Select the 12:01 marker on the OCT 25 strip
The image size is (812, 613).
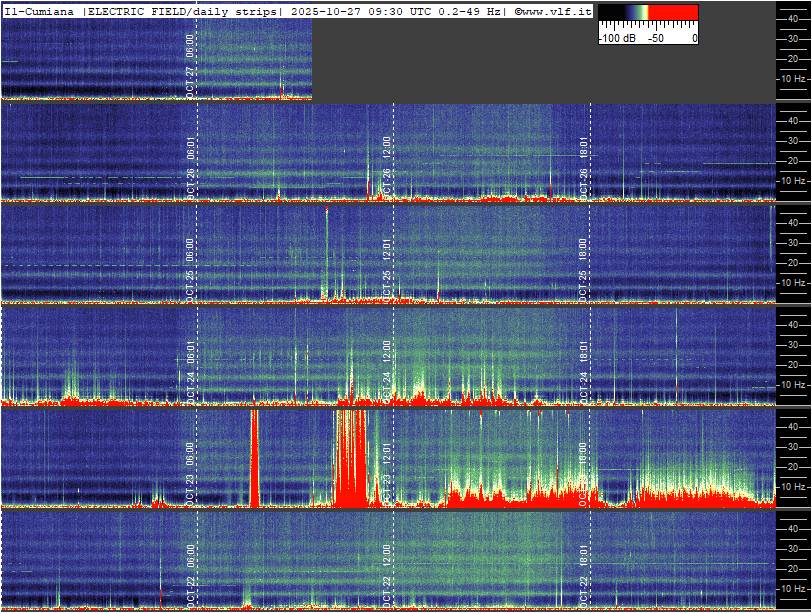coord(387,250)
